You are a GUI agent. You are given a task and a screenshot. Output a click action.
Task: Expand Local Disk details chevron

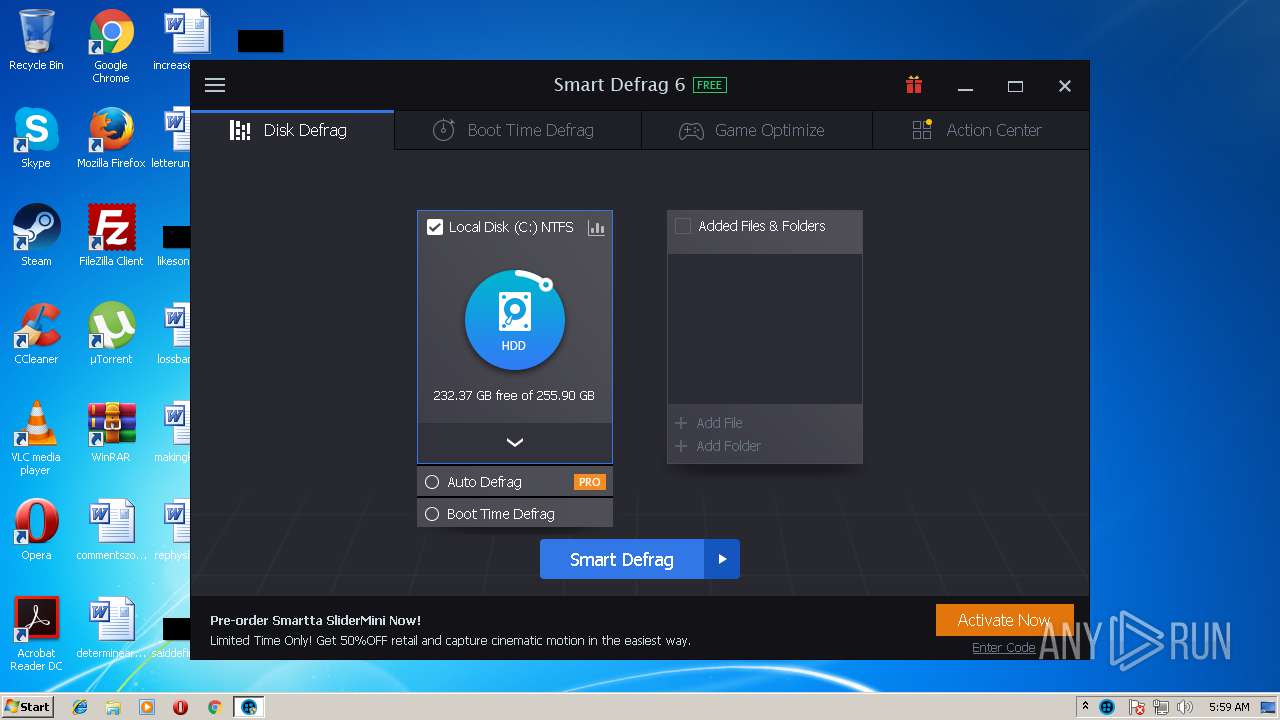tap(515, 442)
